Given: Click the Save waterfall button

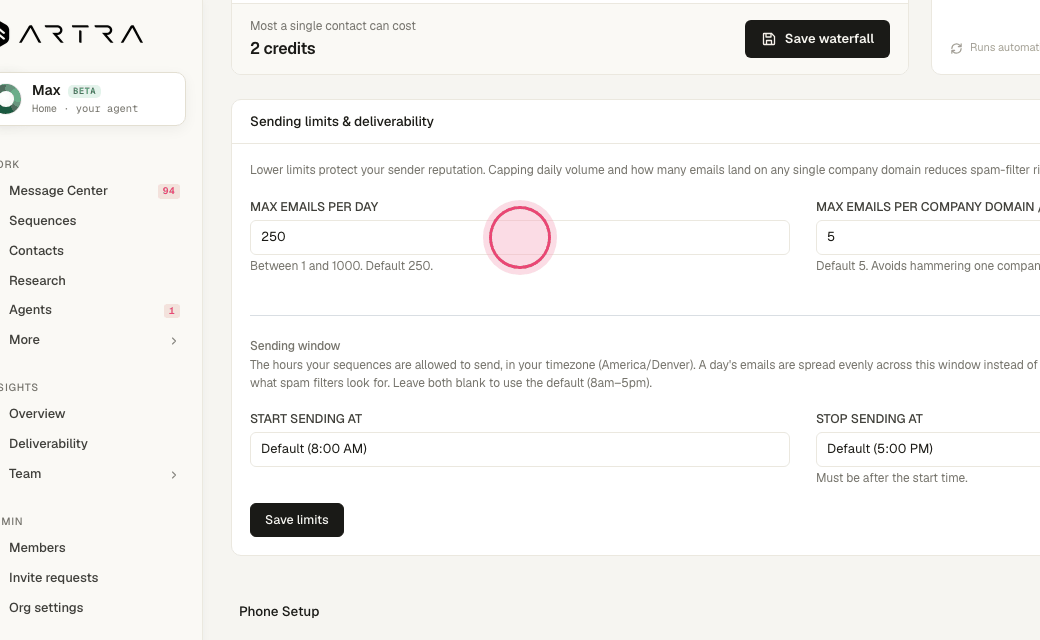Looking at the screenshot, I should point(817,39).
